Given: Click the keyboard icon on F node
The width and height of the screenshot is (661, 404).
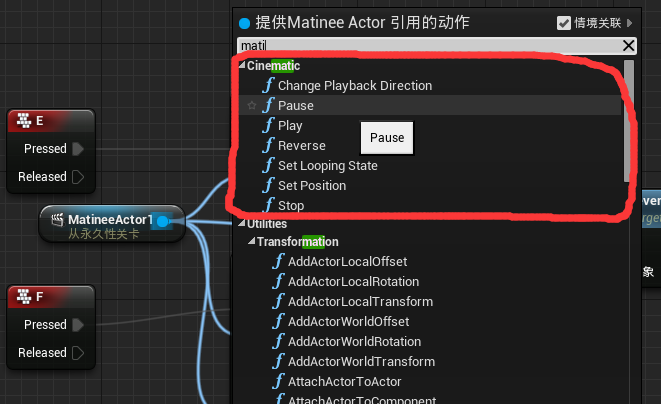Looking at the screenshot, I should click(x=24, y=296).
